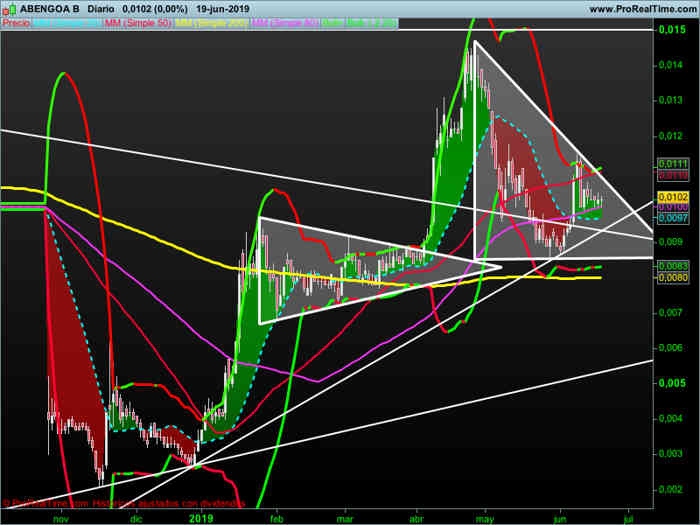Click the dic label on time axis
This screenshot has width=700, height=525.
point(136,519)
